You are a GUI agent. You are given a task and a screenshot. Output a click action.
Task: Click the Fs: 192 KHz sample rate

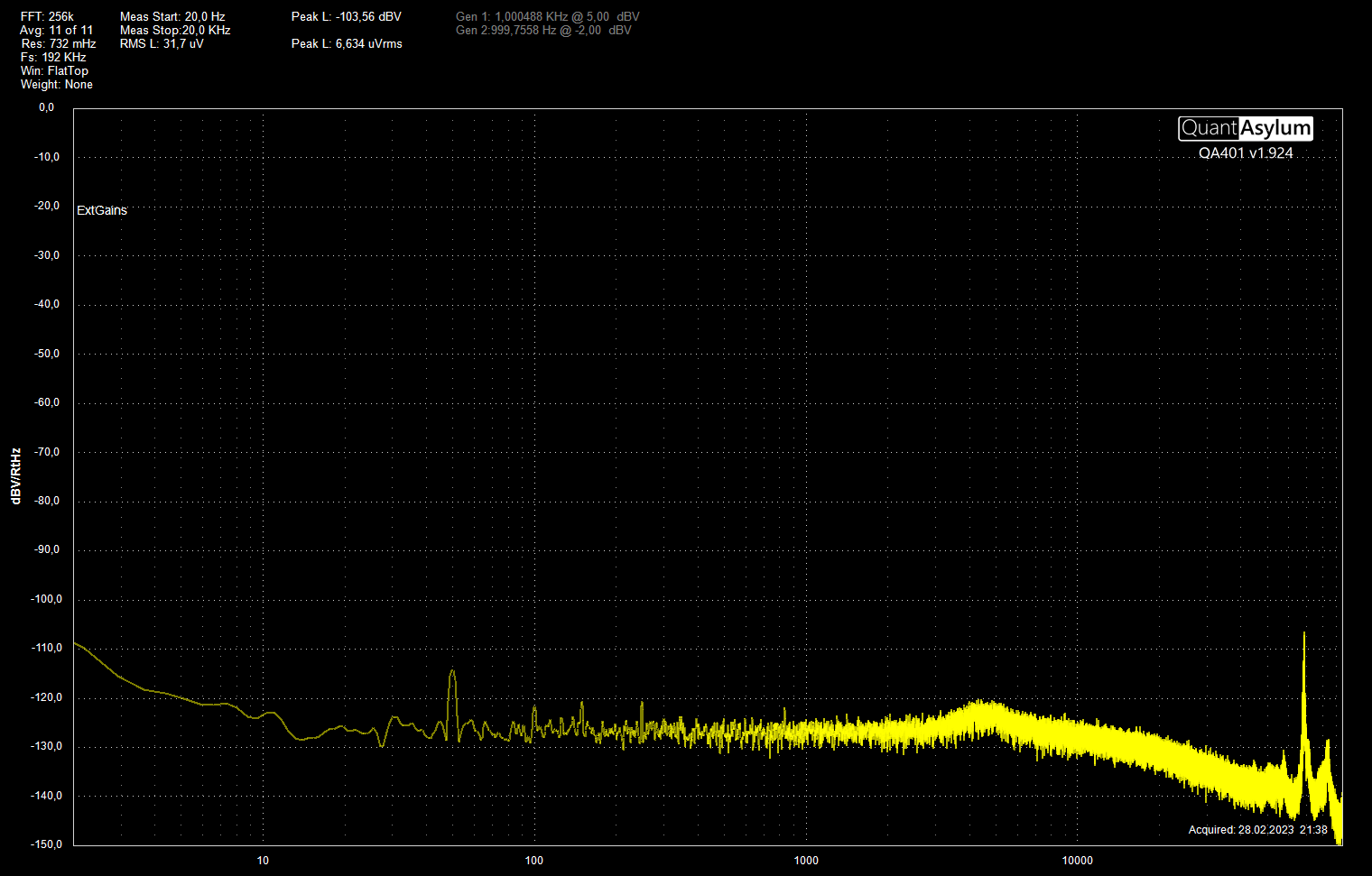53,57
